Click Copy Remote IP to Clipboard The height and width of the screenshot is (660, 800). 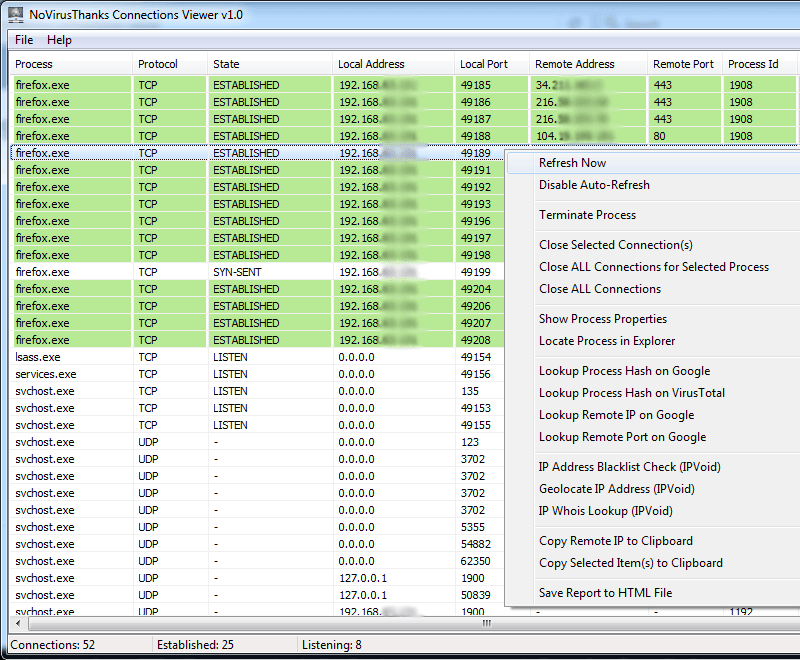[616, 541]
